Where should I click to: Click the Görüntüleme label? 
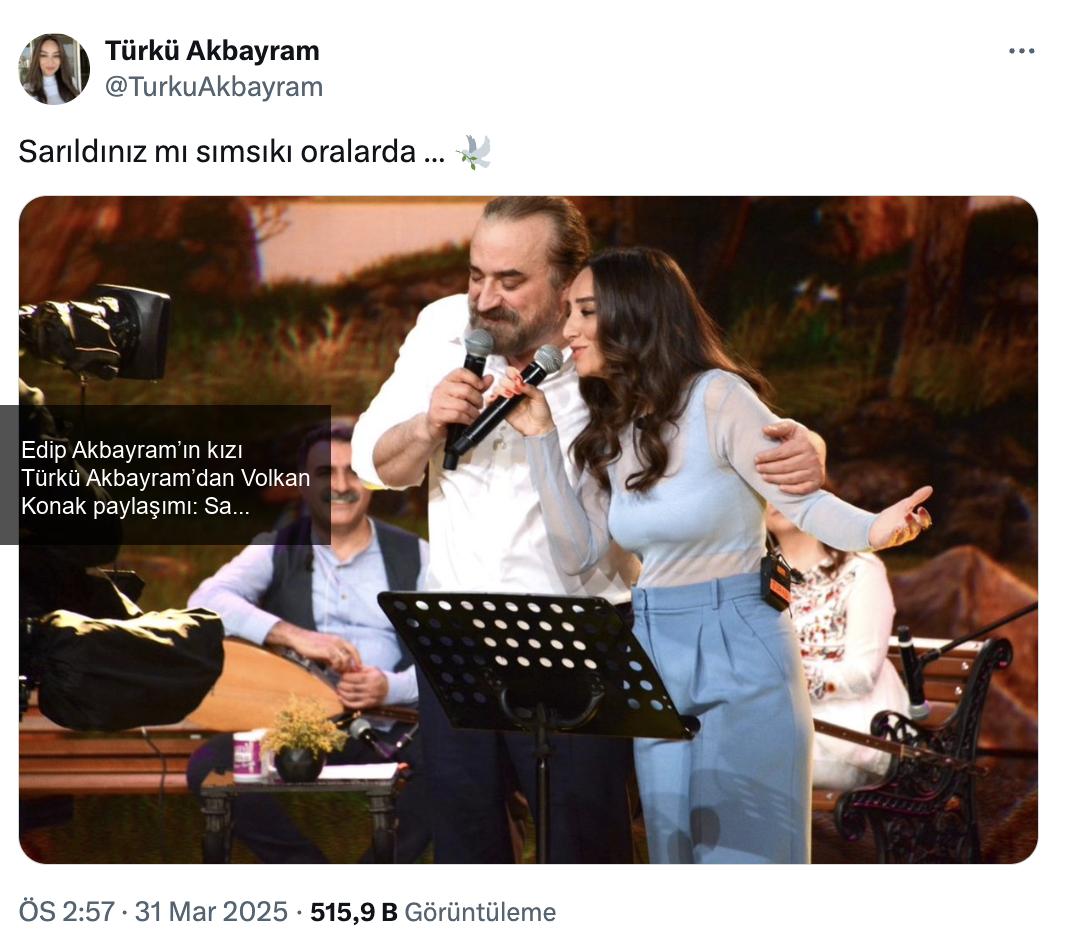click(480, 912)
